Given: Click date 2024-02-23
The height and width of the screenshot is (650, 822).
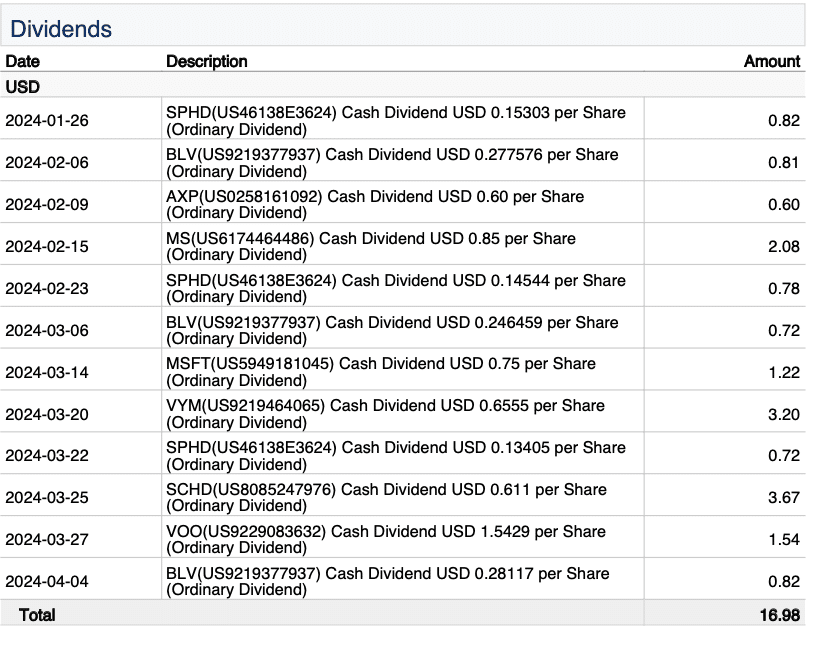Looking at the screenshot, I should [47, 288].
